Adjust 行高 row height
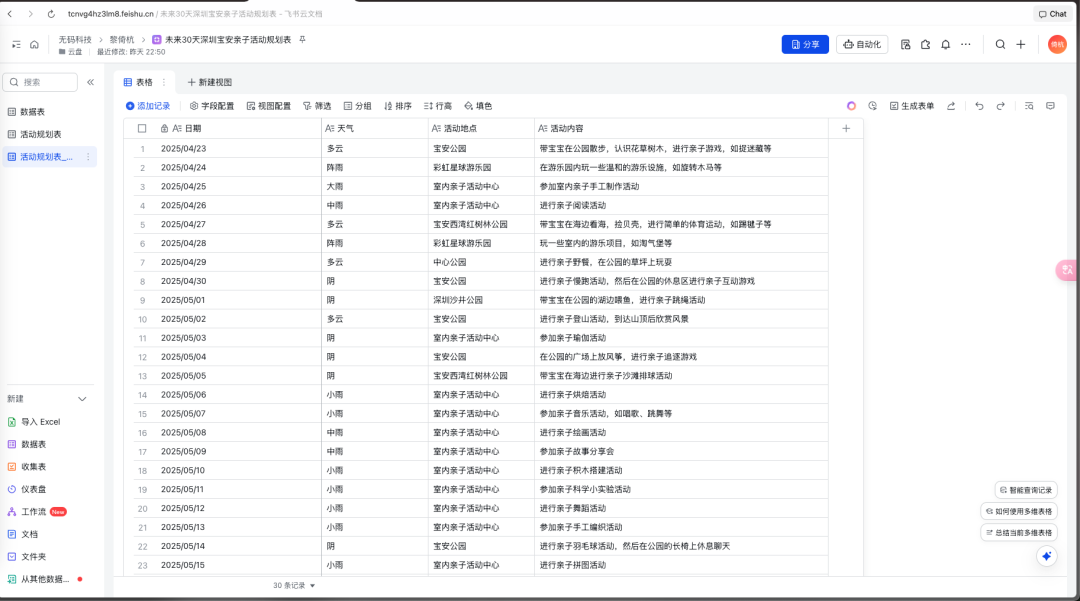 pyautogui.click(x=440, y=105)
